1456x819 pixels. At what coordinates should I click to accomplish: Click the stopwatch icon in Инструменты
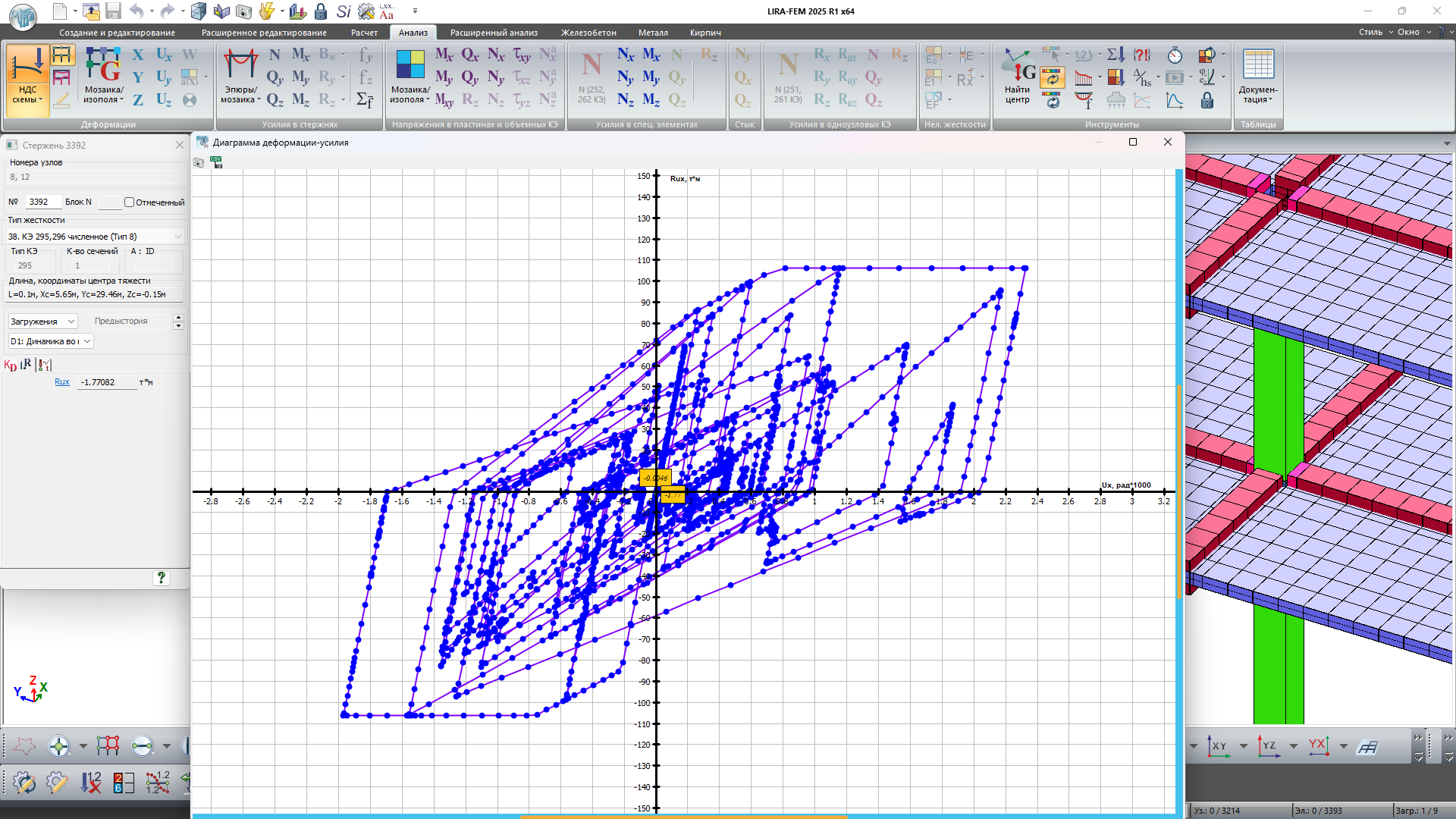[x=1175, y=55]
